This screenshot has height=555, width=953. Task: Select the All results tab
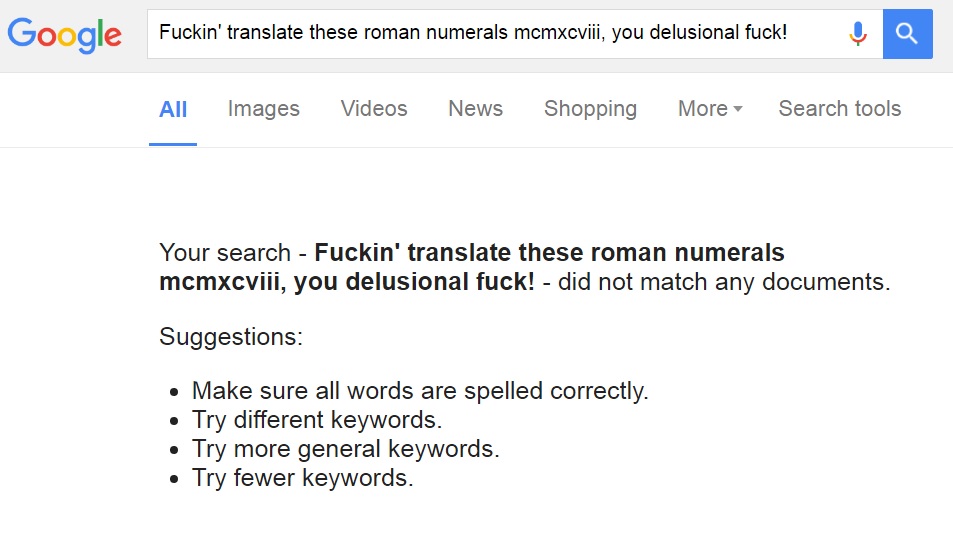coord(173,109)
